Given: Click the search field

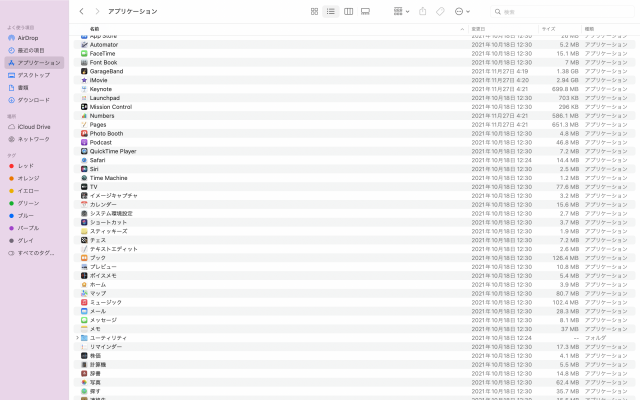Looking at the screenshot, I should coord(562,12).
